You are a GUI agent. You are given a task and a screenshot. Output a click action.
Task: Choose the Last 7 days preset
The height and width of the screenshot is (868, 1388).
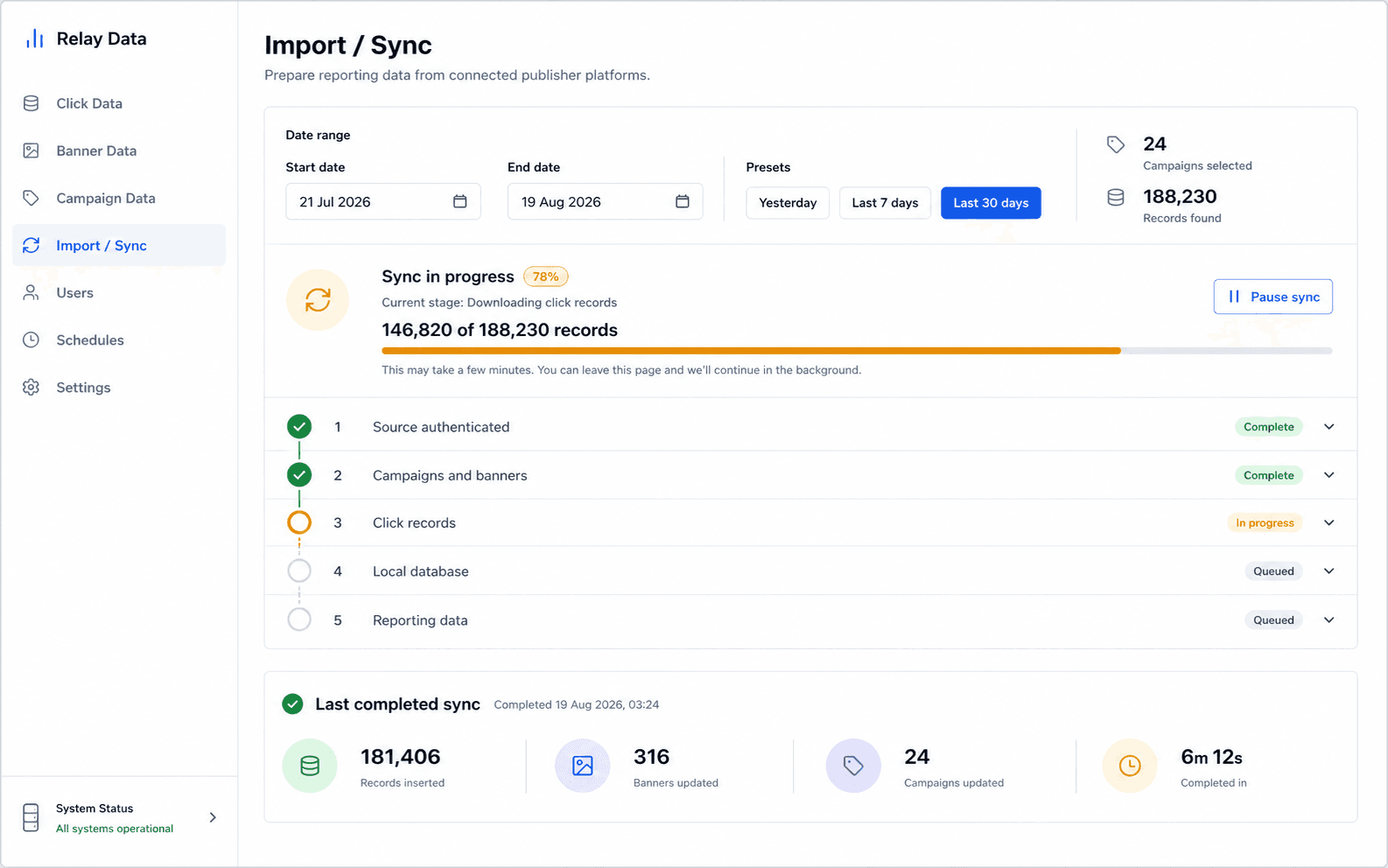click(x=885, y=203)
